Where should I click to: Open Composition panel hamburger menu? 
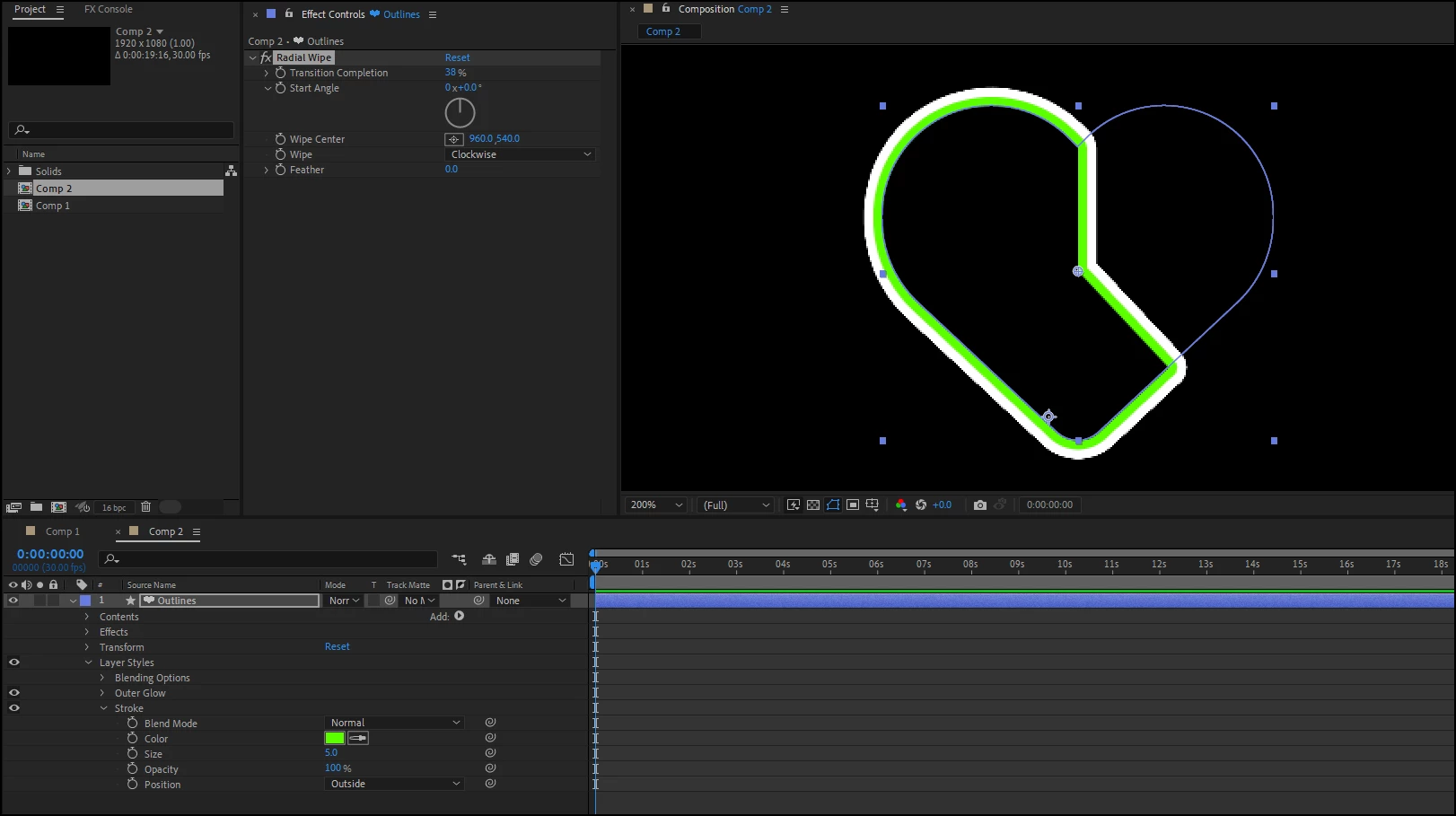[x=785, y=9]
